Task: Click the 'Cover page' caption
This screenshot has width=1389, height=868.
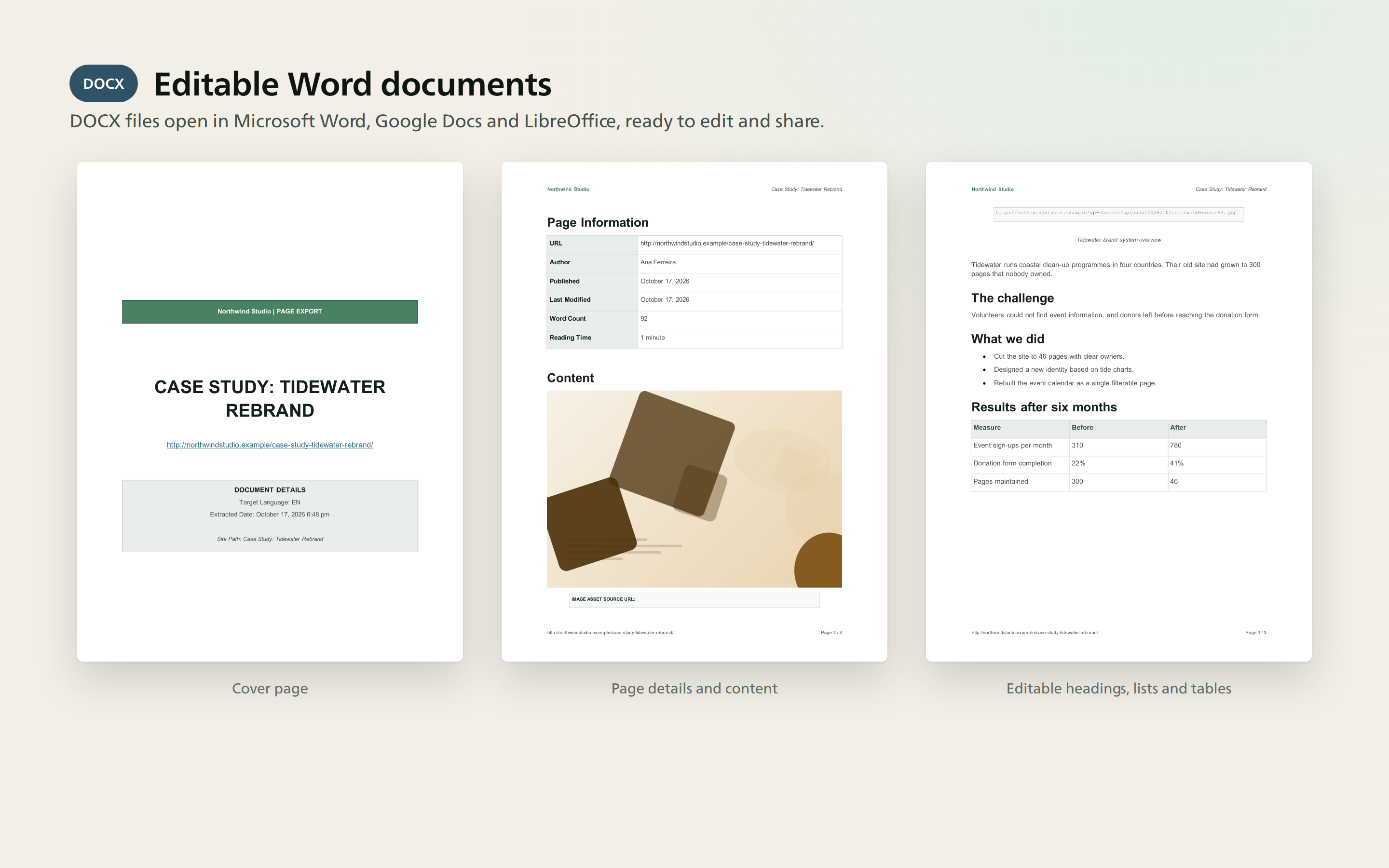Action: click(x=270, y=688)
